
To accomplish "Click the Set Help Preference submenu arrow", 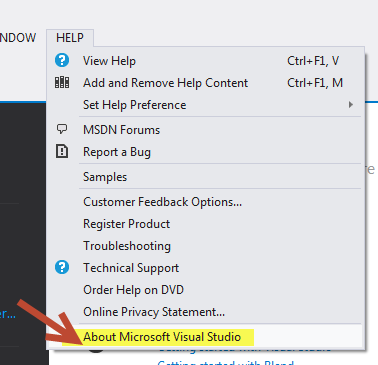I will click(351, 105).
